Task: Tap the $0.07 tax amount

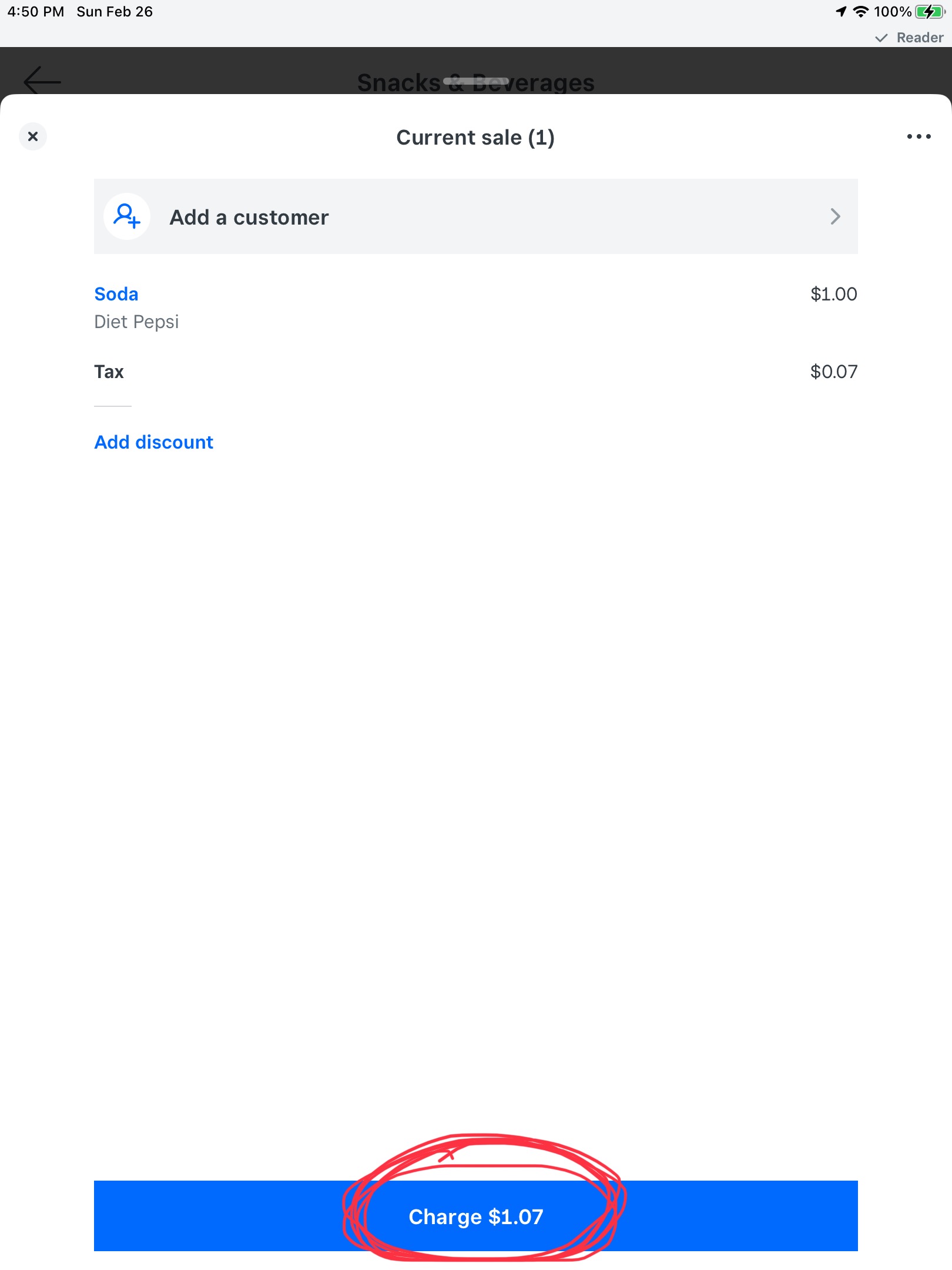Action: [833, 372]
